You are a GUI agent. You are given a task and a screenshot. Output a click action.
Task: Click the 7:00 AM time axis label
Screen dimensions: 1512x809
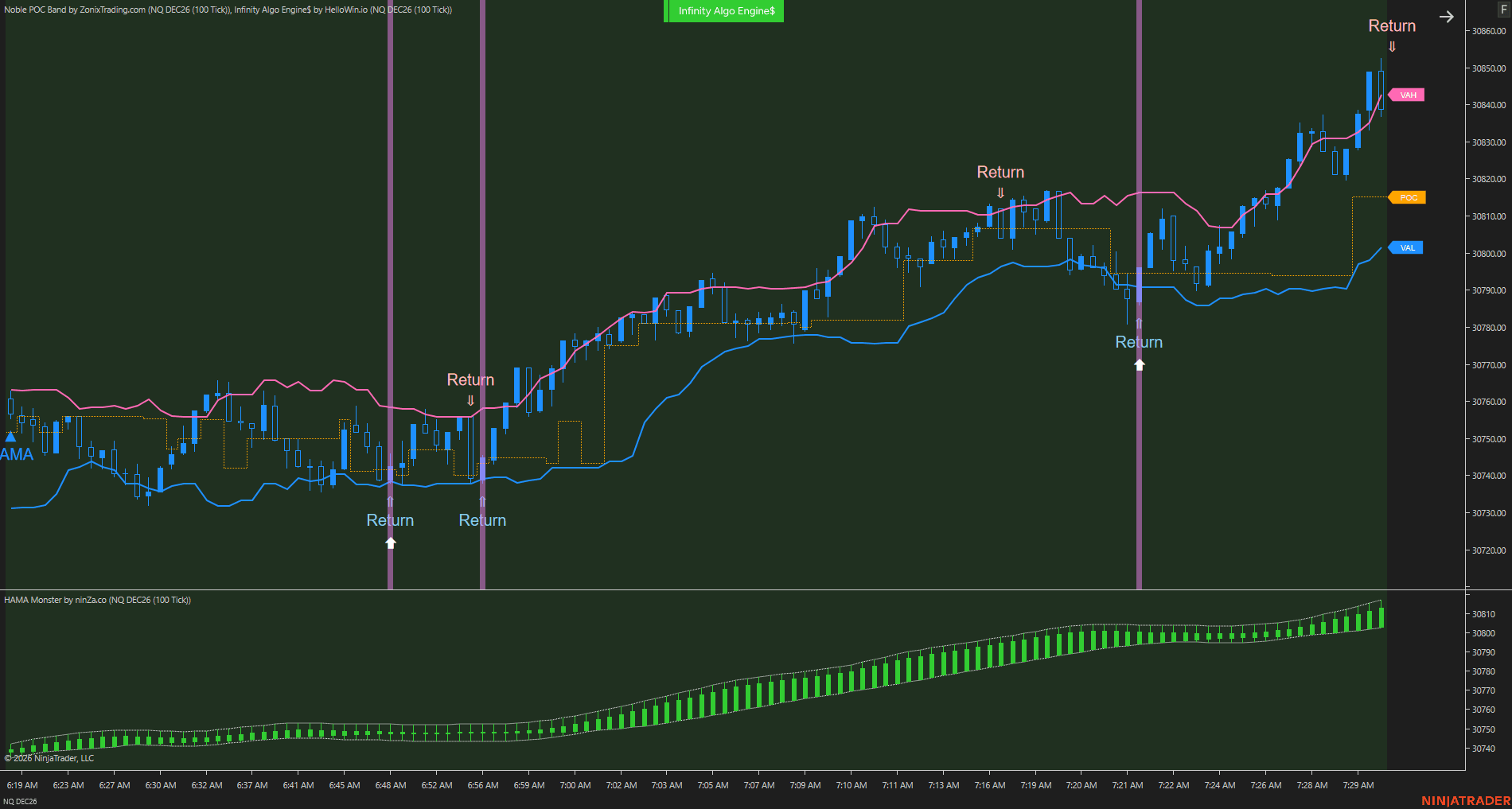click(575, 785)
